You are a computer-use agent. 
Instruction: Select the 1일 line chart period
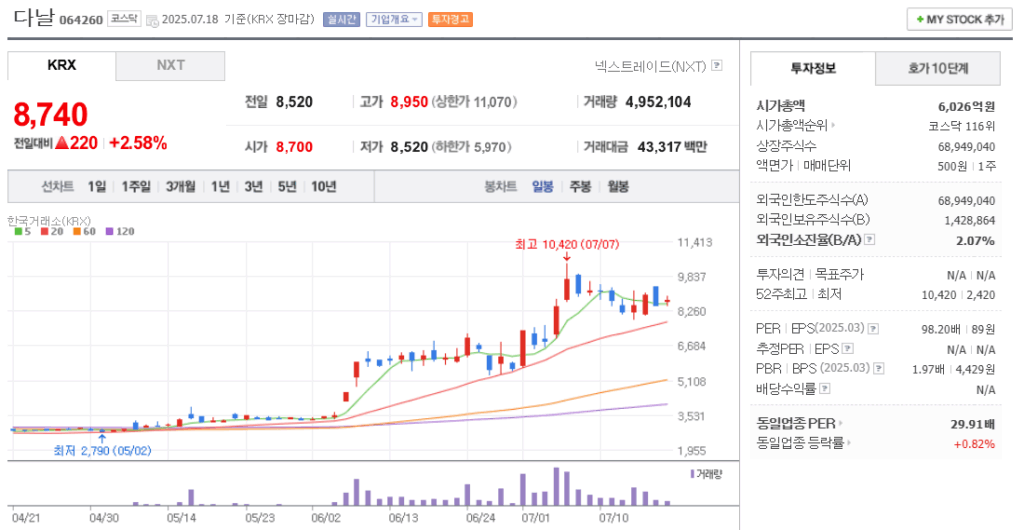[x=97, y=187]
